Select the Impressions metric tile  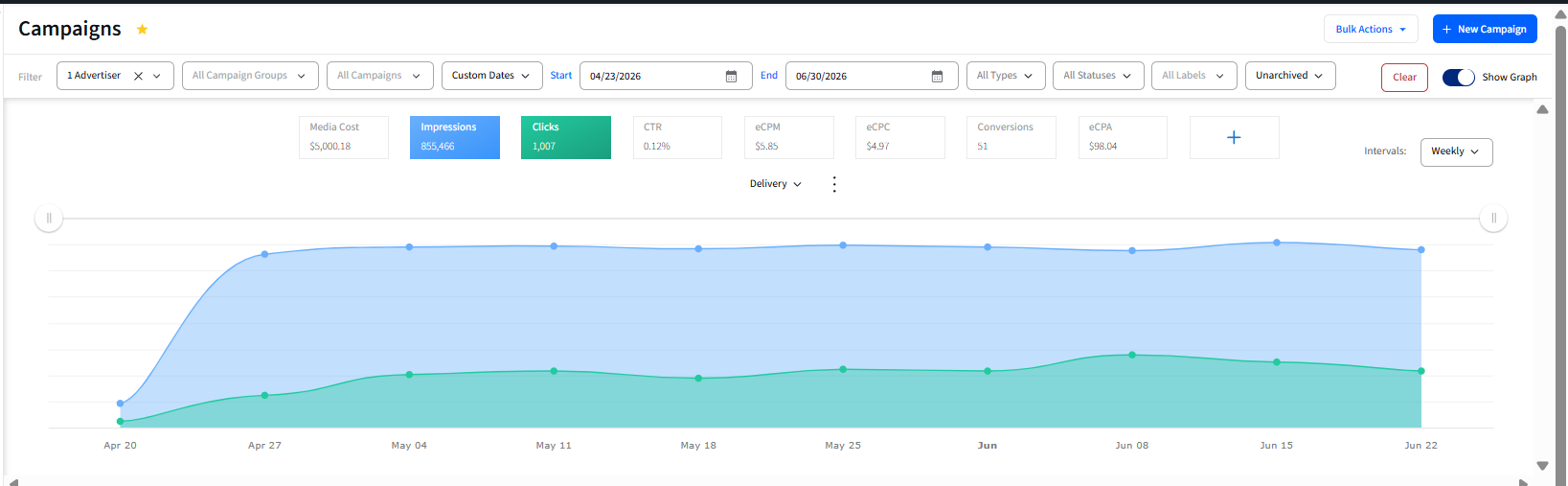(455, 137)
